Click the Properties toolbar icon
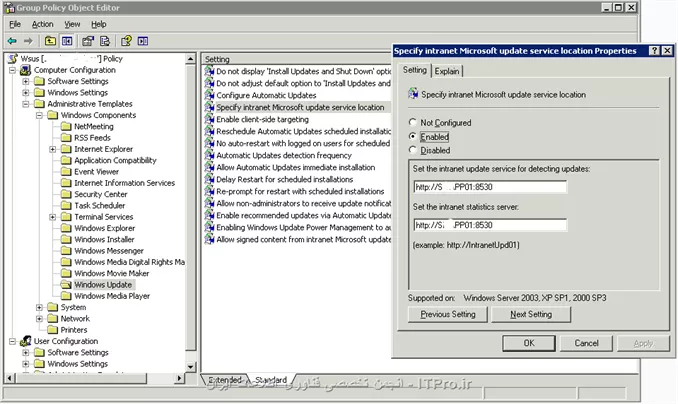678x404 pixels. [88, 41]
